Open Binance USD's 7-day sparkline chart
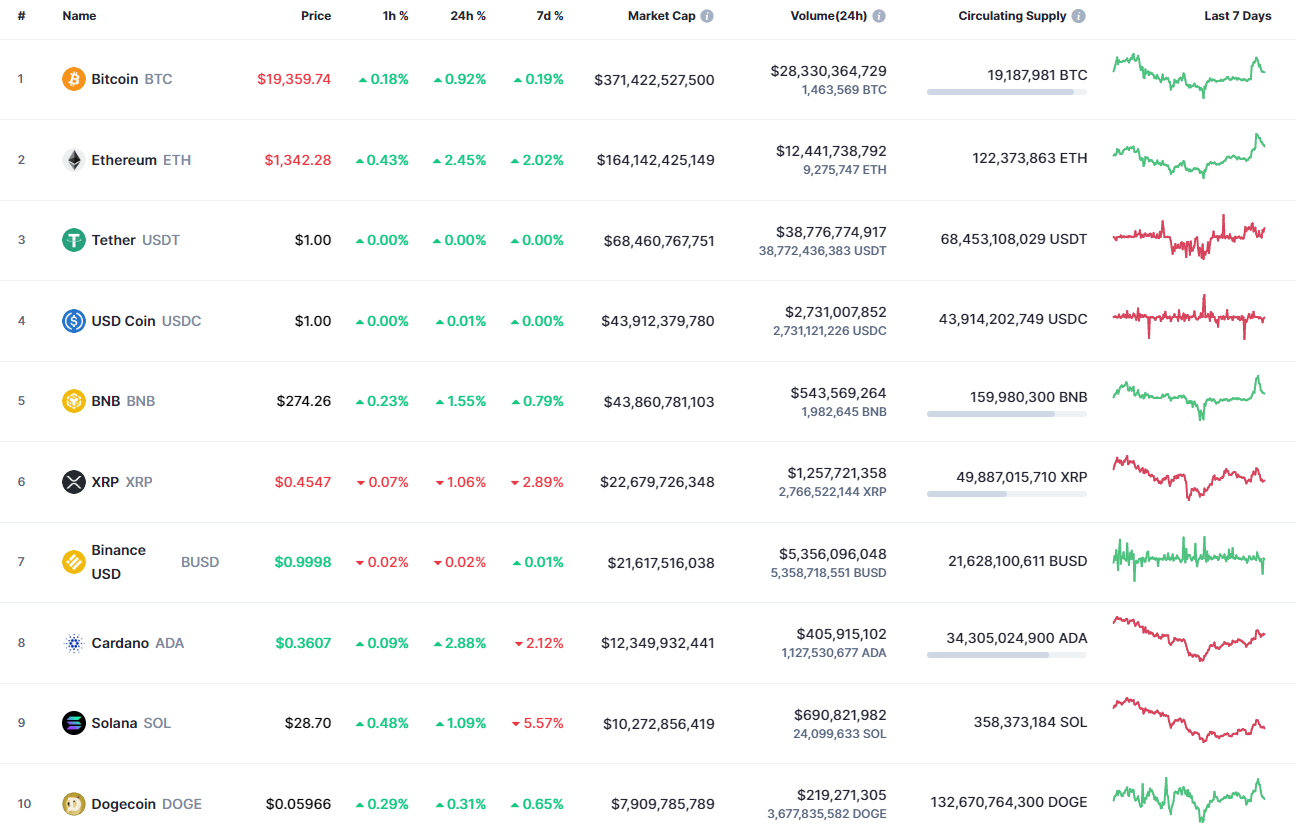1296x840 pixels. 1189,559
